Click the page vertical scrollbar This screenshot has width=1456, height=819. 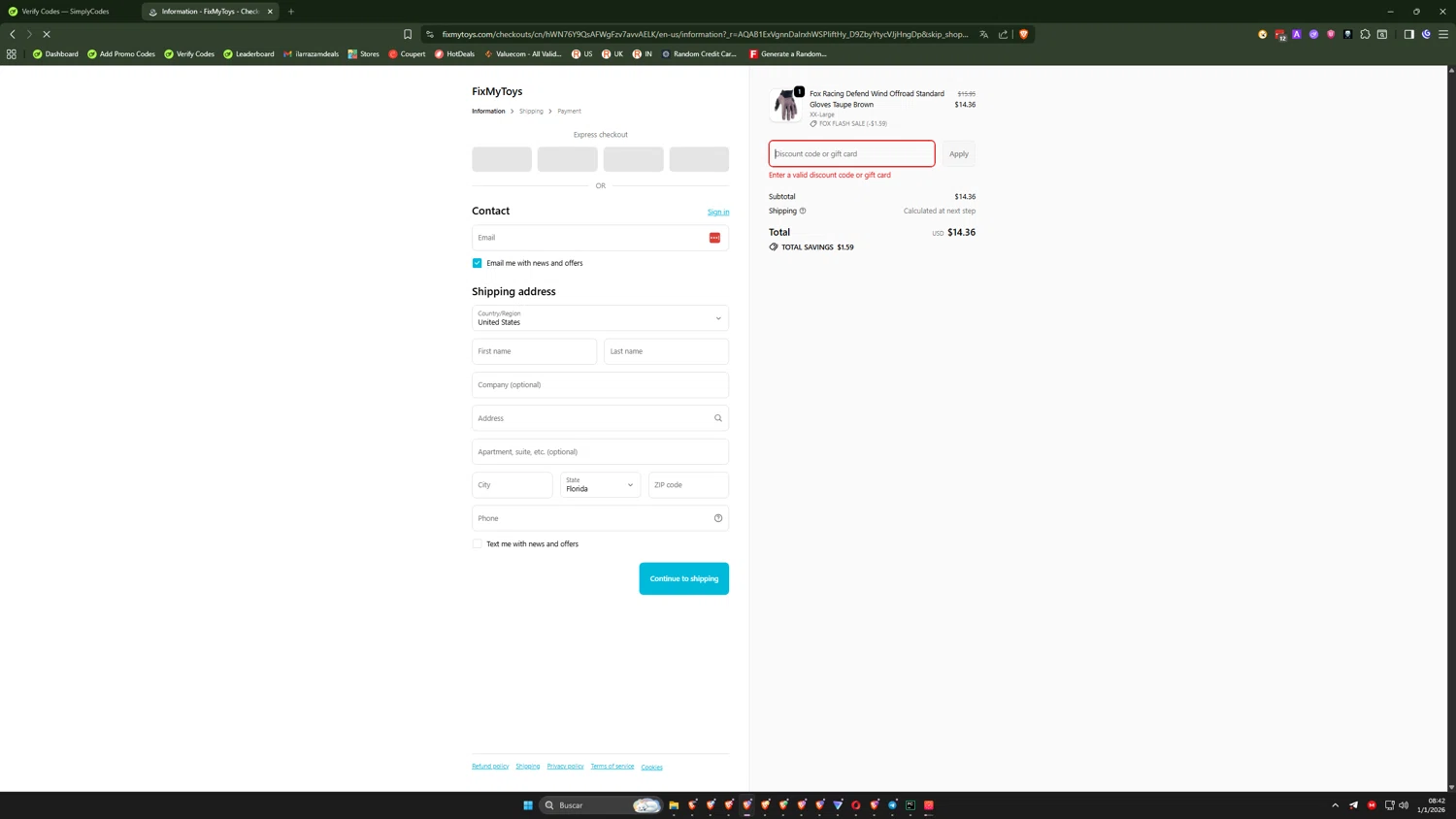1451,428
